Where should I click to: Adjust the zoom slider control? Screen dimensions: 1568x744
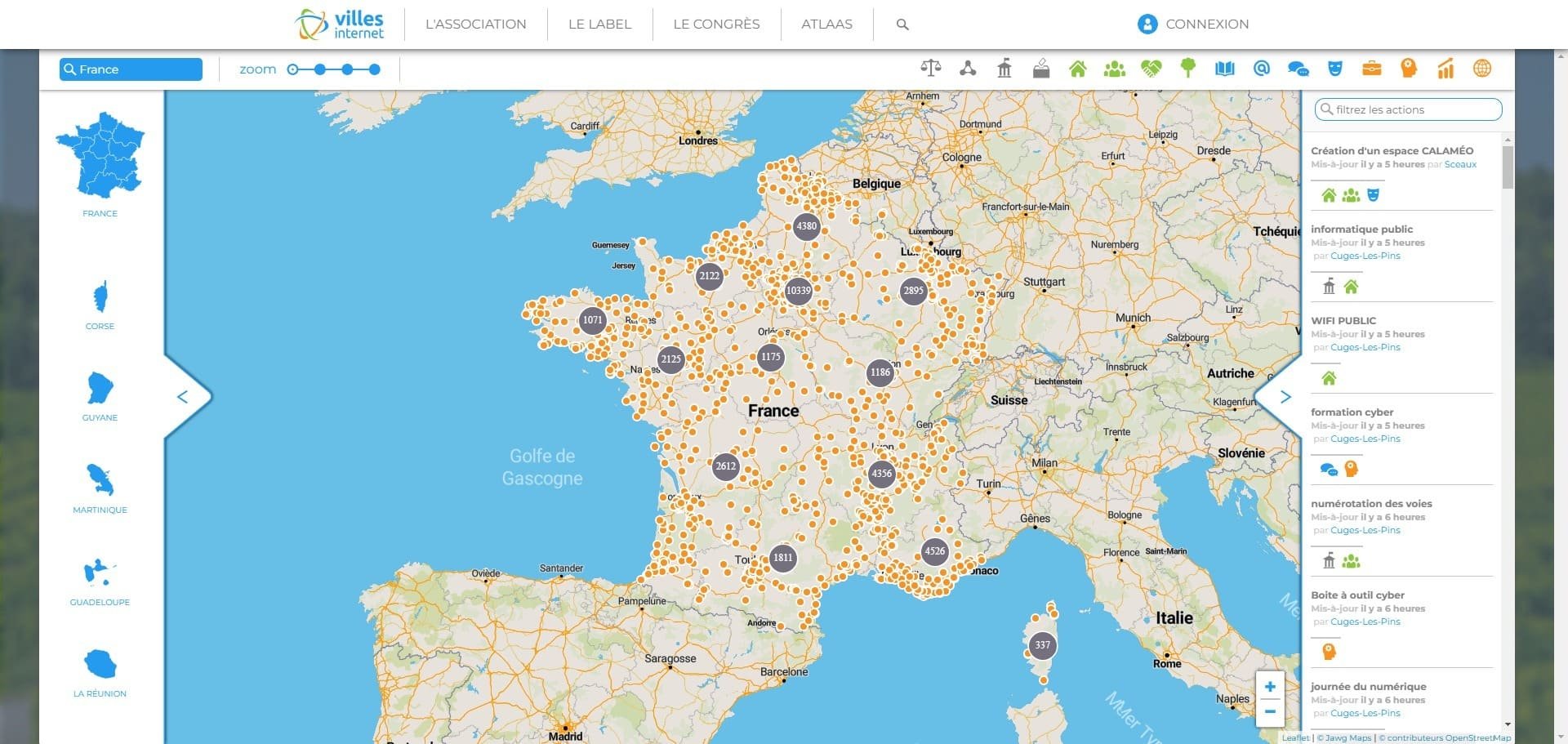click(334, 69)
